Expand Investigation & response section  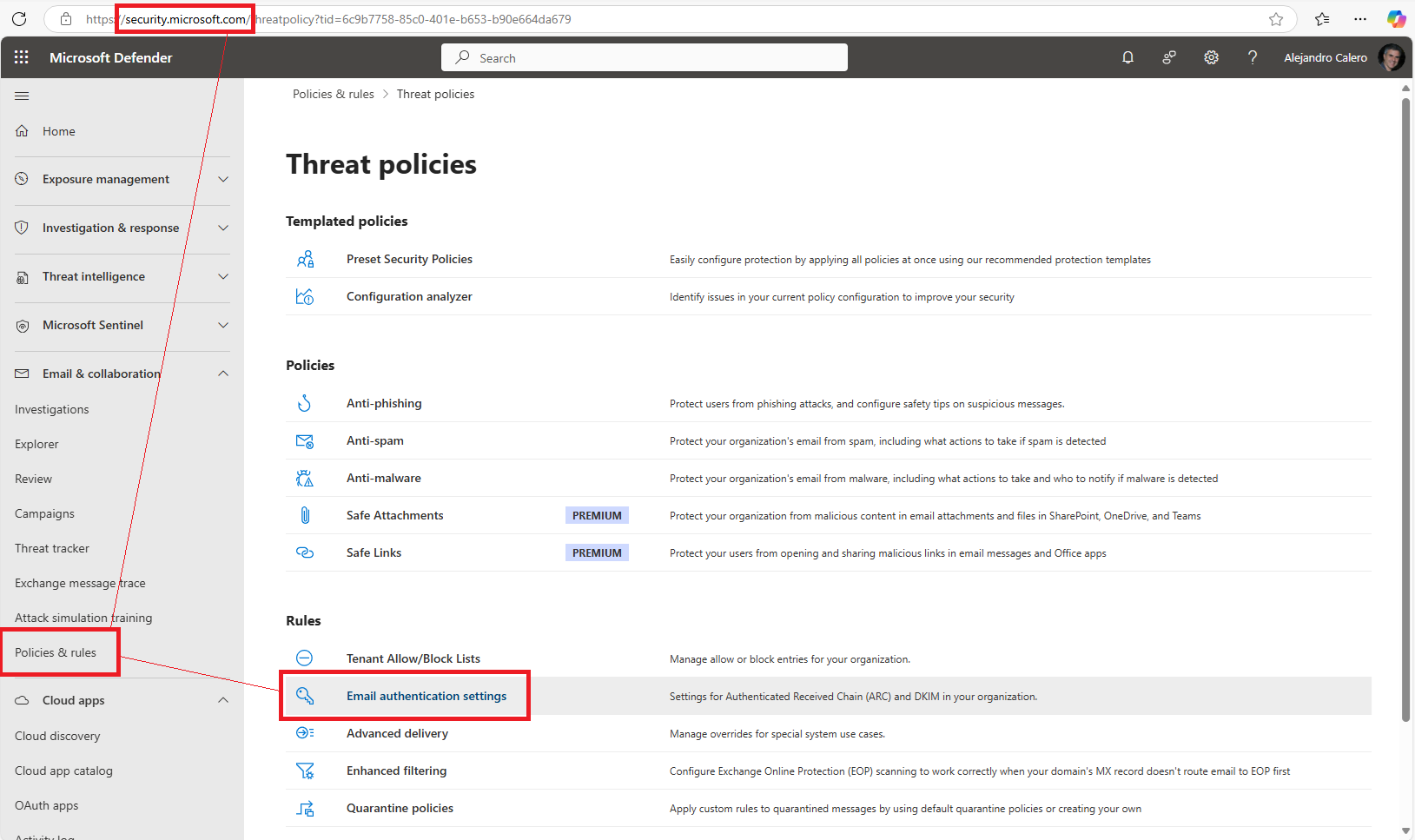click(223, 228)
